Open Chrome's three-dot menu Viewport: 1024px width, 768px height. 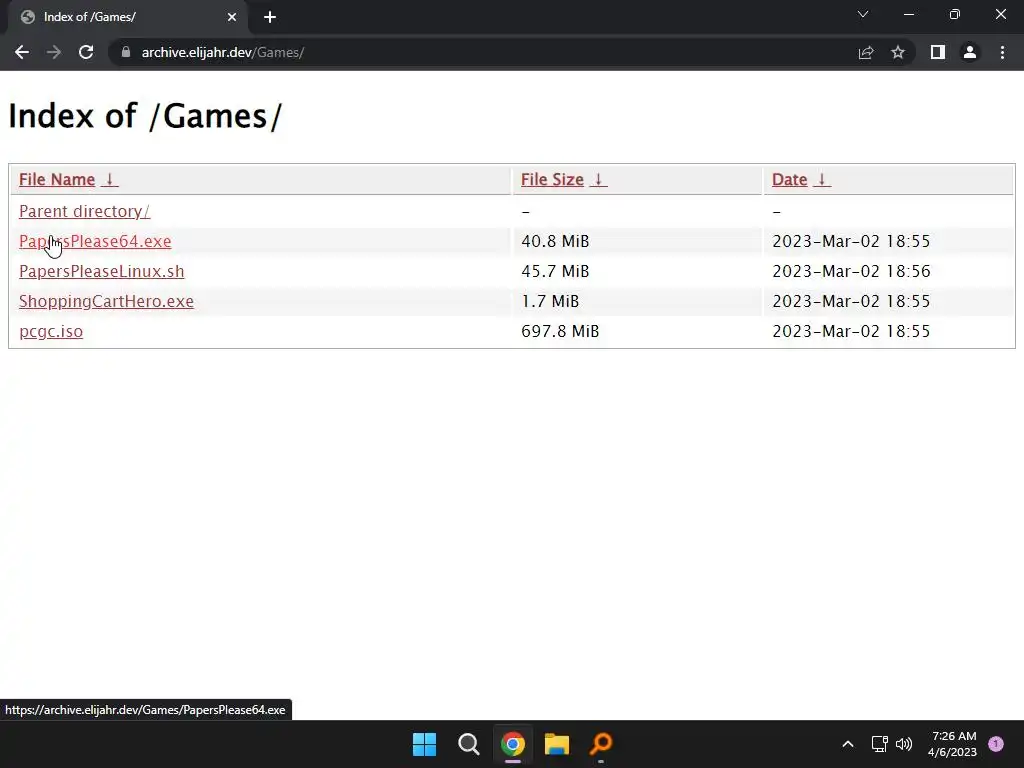click(1002, 52)
